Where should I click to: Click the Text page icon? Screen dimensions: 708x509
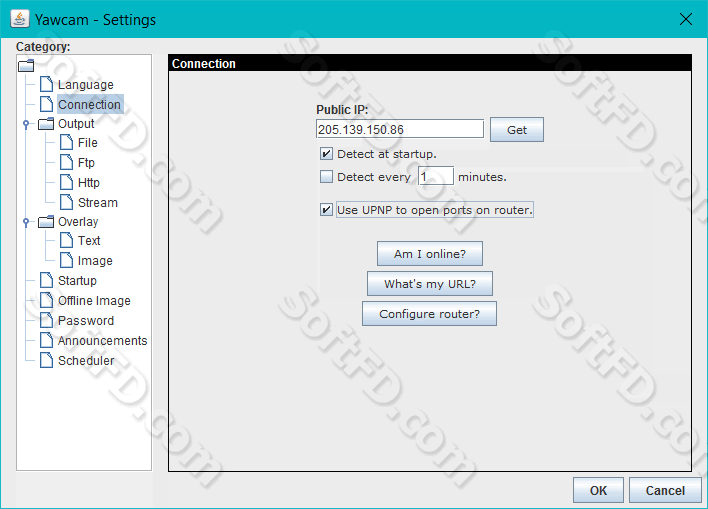[66, 240]
